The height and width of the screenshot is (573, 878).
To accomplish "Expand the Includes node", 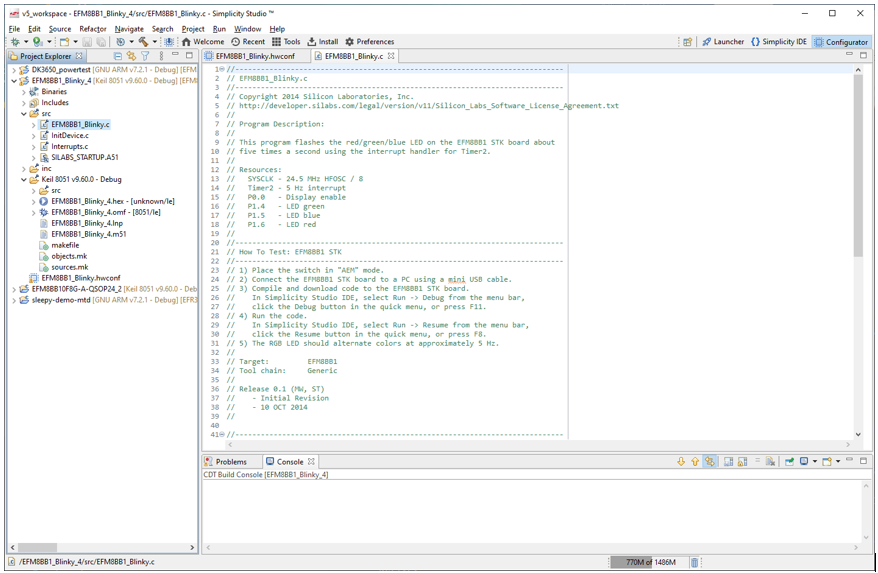I will (24, 103).
